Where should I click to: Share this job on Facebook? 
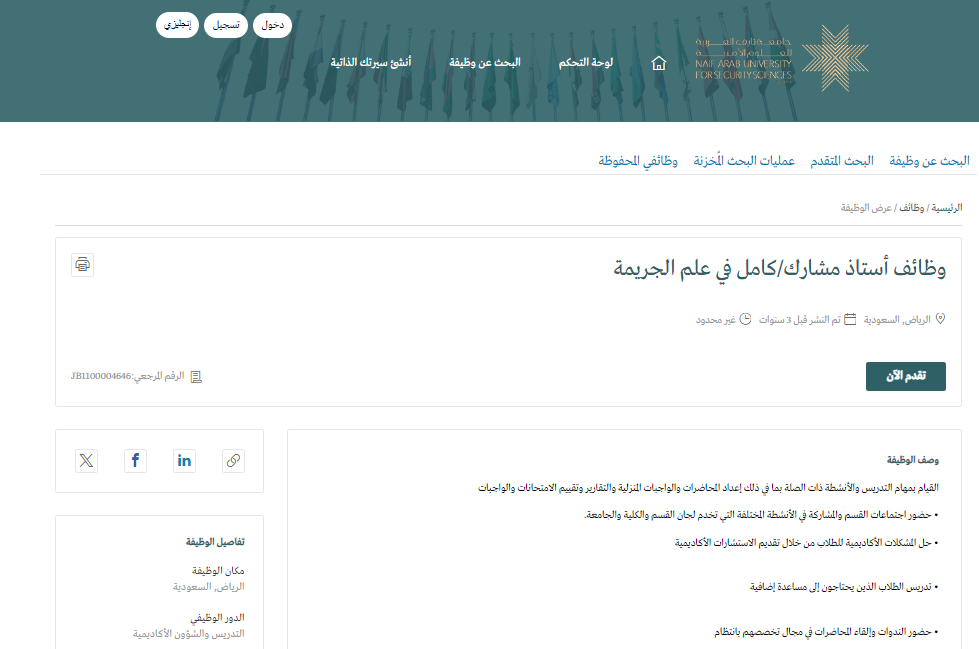click(x=135, y=461)
